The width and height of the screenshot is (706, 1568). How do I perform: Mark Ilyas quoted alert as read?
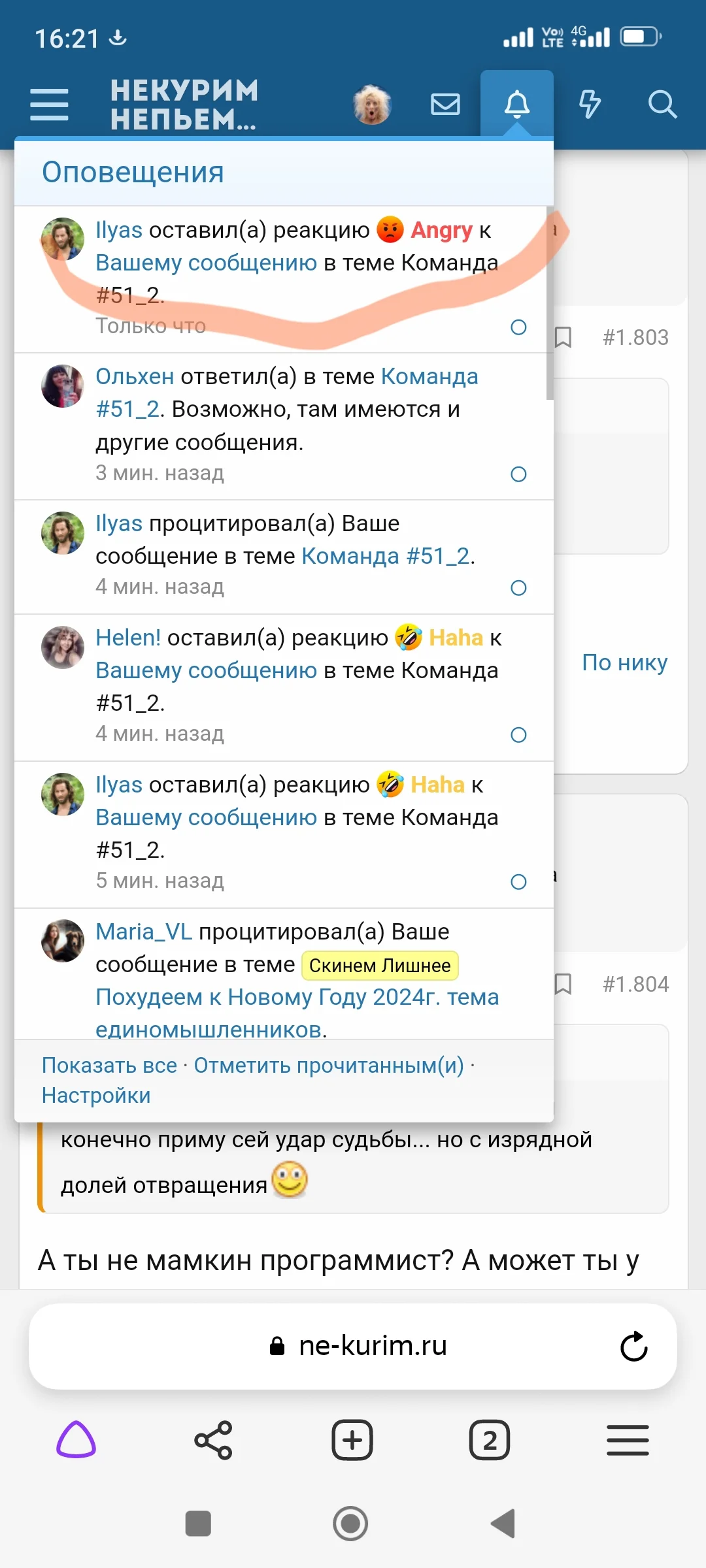point(518,588)
